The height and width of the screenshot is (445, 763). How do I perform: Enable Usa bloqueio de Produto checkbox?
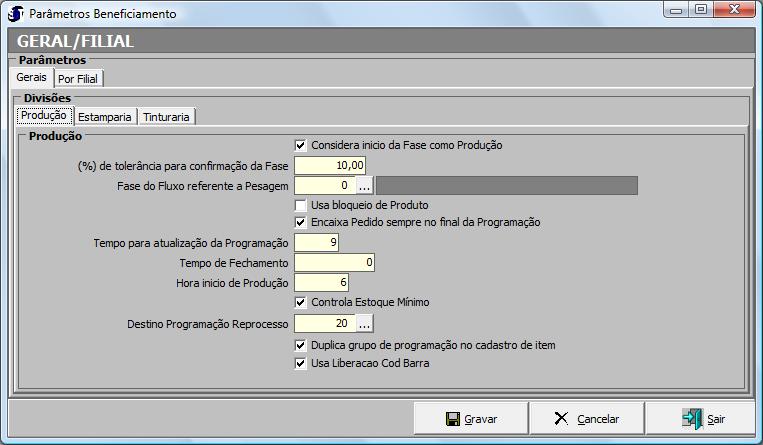[x=301, y=204]
